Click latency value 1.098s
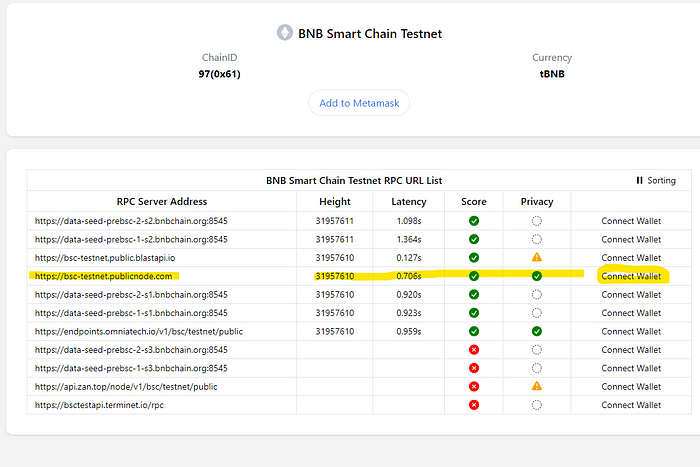Screen dimensions: 700x467 click(408, 221)
